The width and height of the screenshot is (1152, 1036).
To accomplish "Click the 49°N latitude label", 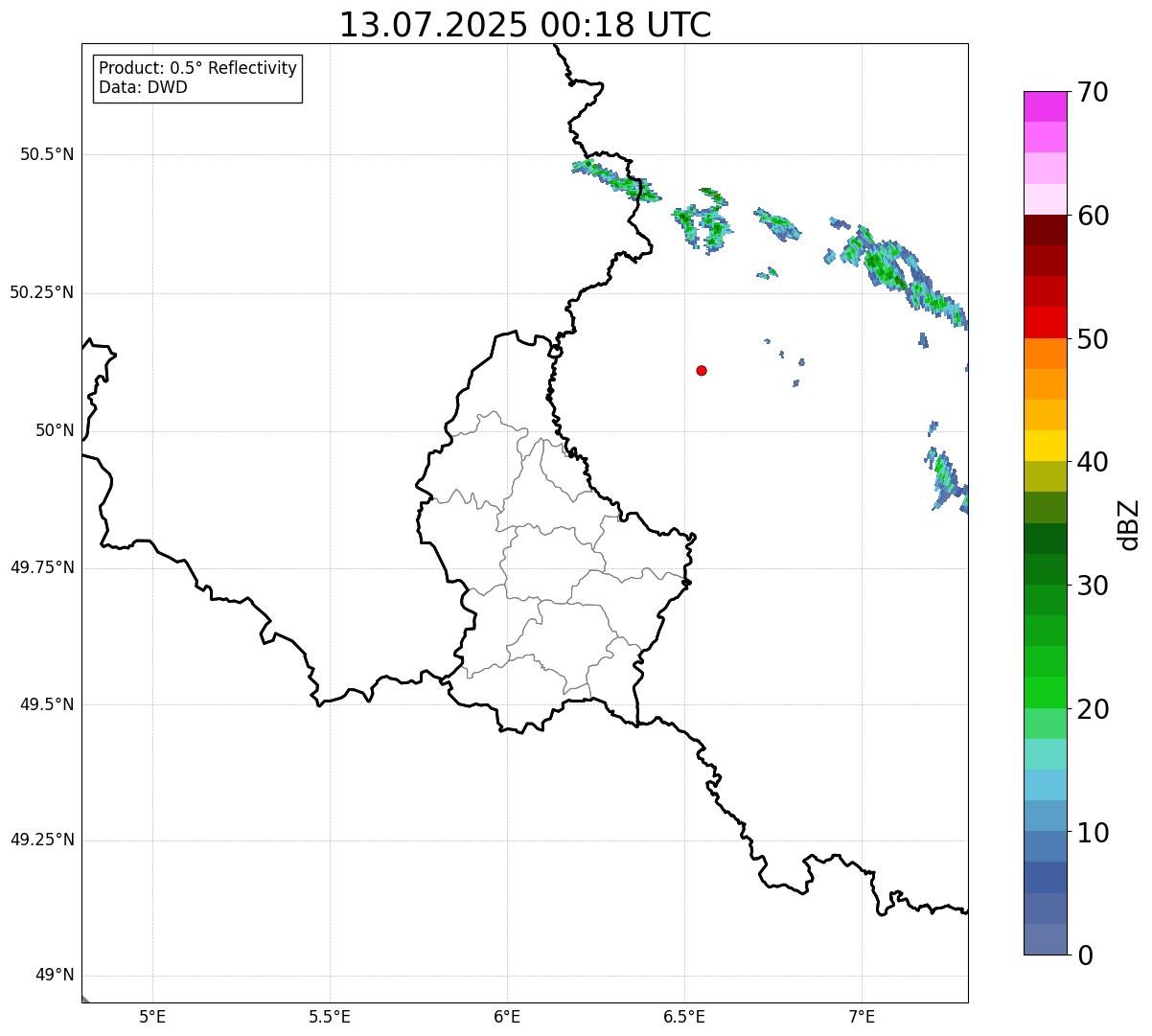I will 55,976.
